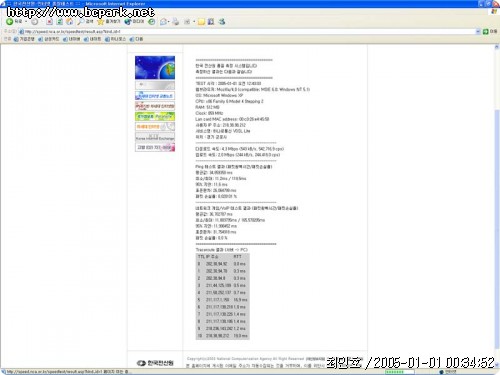Open the 하나포스 links-bar shortcut
500x375 pixels.
coord(116,39)
